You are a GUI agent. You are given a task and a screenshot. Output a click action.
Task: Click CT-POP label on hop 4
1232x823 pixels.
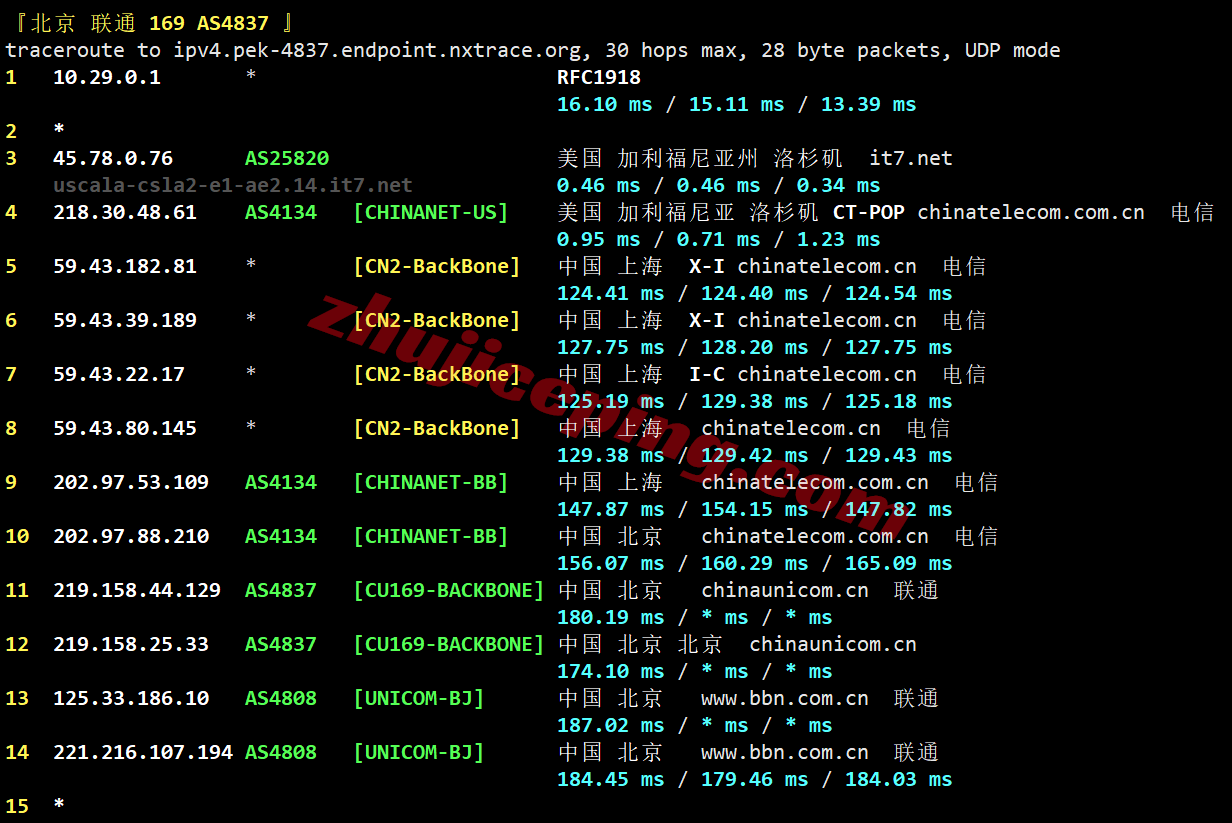(x=869, y=212)
